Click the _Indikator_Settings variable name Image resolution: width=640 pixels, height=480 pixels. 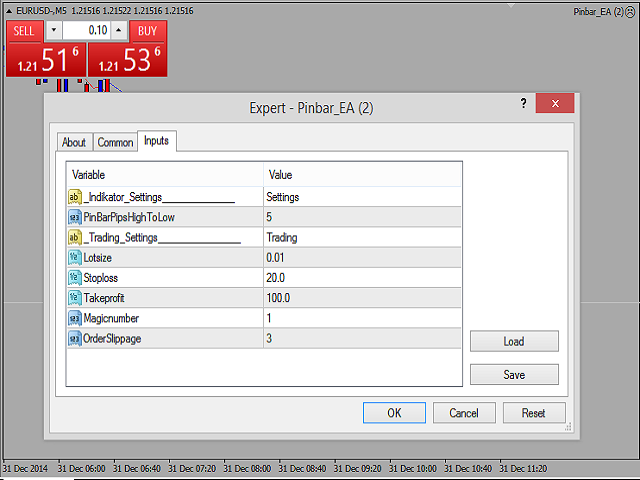(x=159, y=197)
